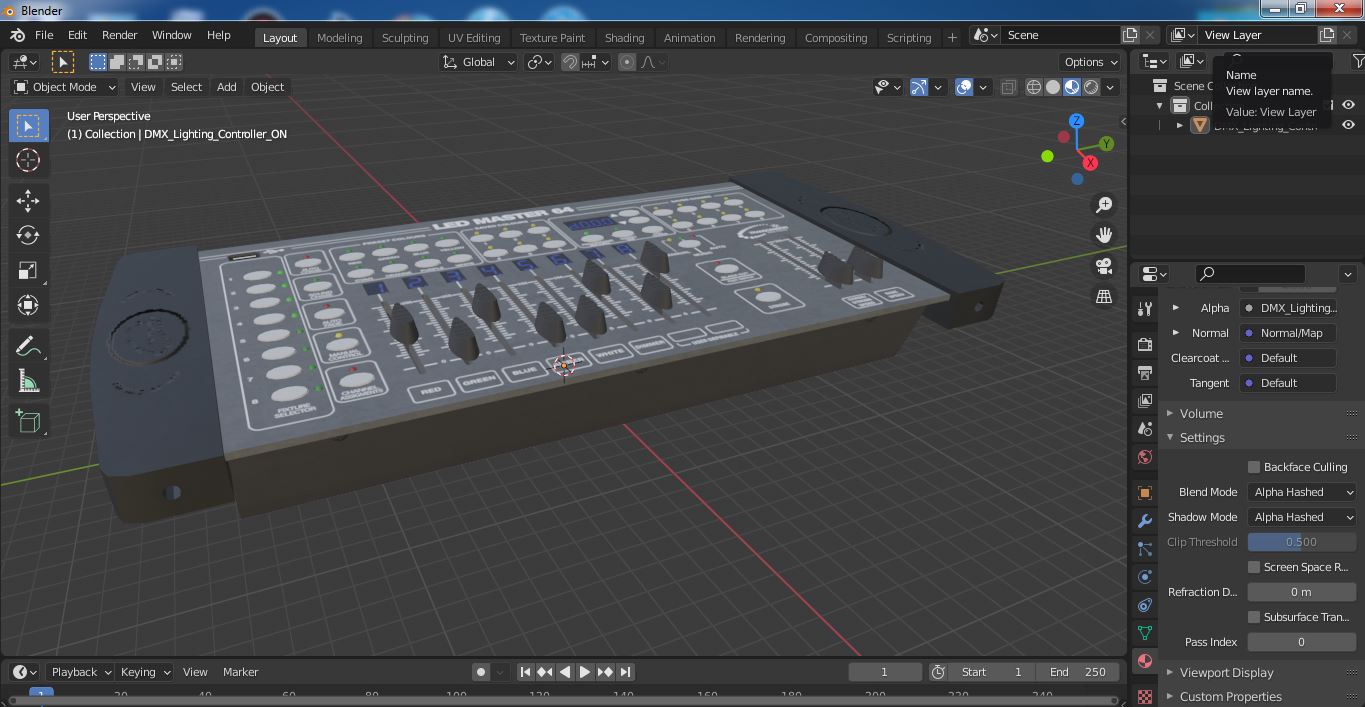Open the File menu
Screen dimensions: 1365x707
pos(44,35)
